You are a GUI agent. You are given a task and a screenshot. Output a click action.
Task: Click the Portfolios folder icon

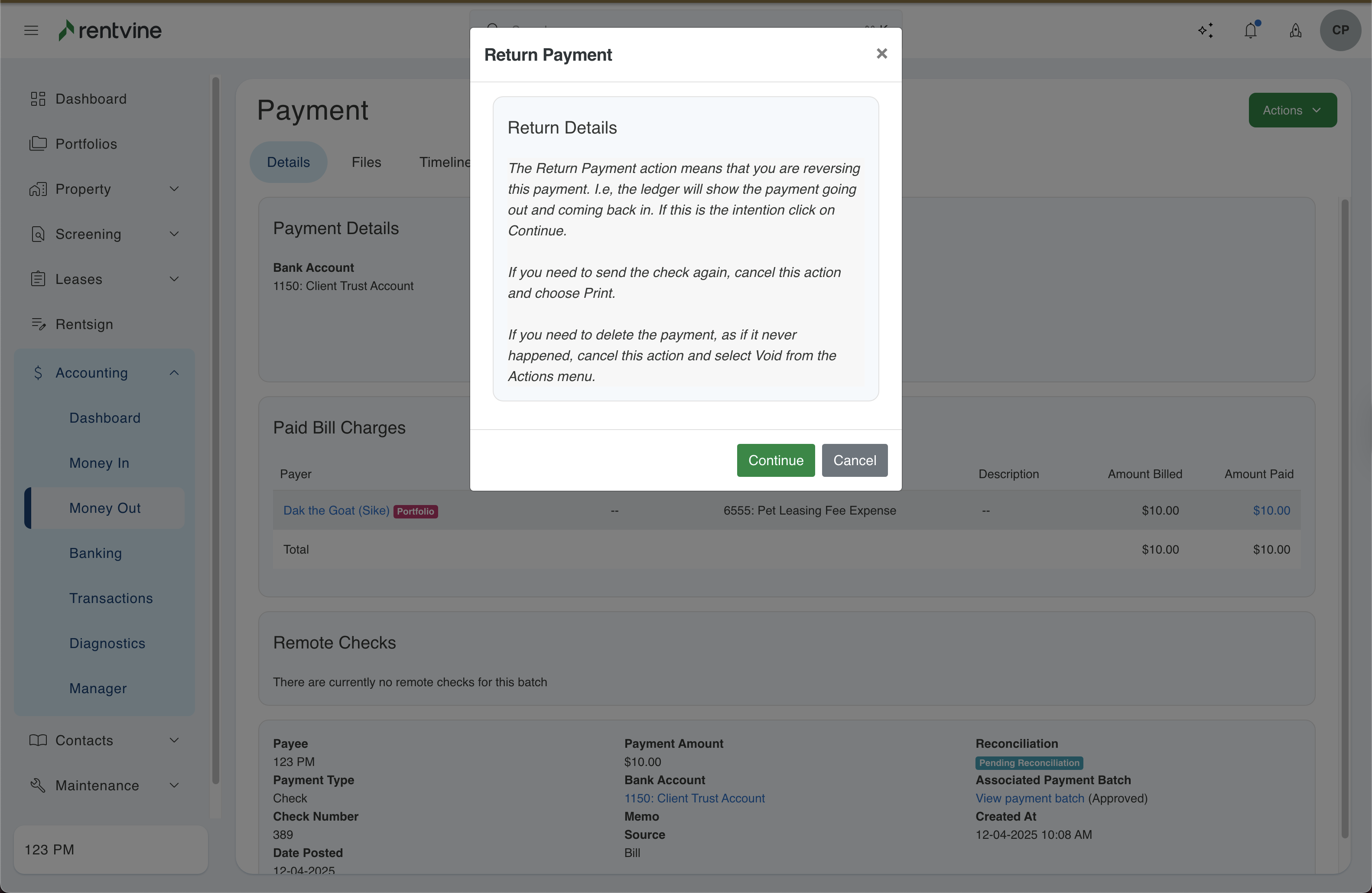pyautogui.click(x=38, y=144)
